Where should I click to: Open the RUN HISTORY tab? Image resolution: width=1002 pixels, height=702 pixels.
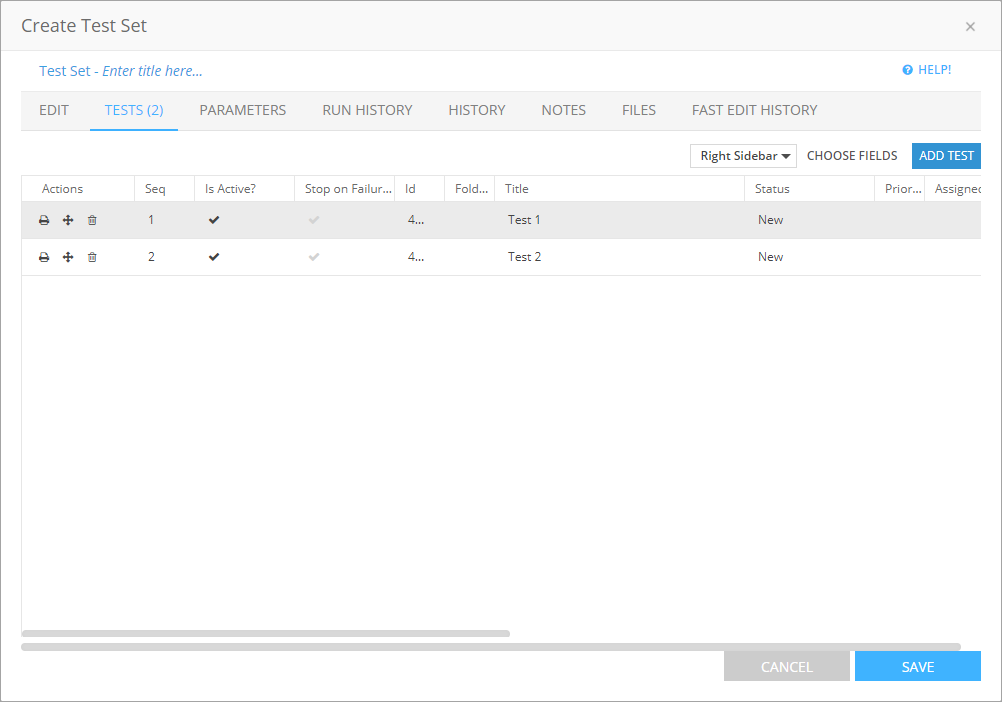pos(367,110)
